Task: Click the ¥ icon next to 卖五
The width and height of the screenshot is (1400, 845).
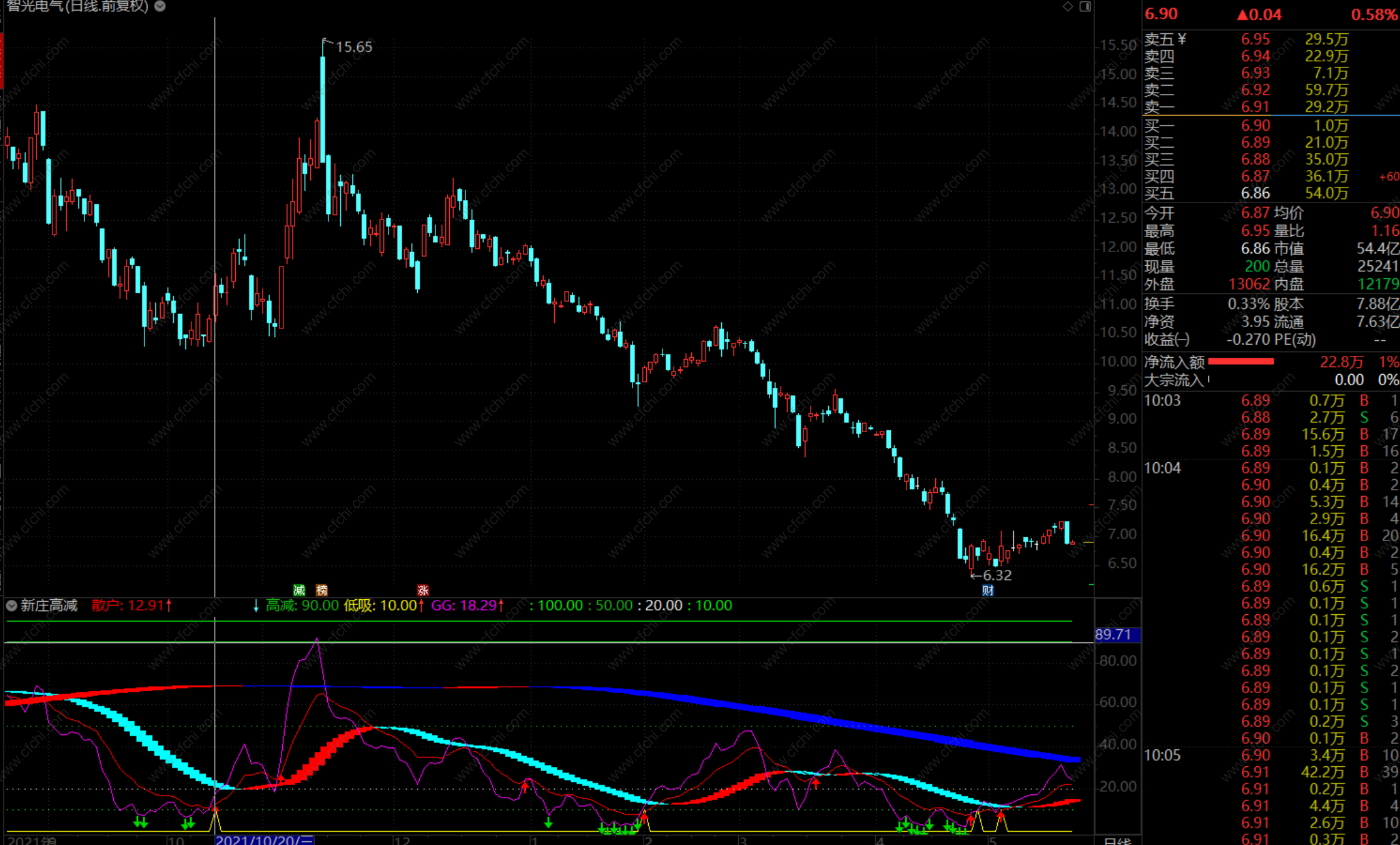Action: point(1182,39)
